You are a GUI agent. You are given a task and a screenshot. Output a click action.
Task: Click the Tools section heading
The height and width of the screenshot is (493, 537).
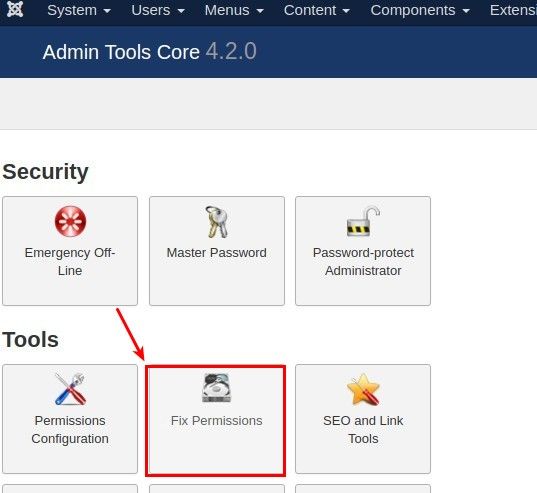click(x=30, y=340)
